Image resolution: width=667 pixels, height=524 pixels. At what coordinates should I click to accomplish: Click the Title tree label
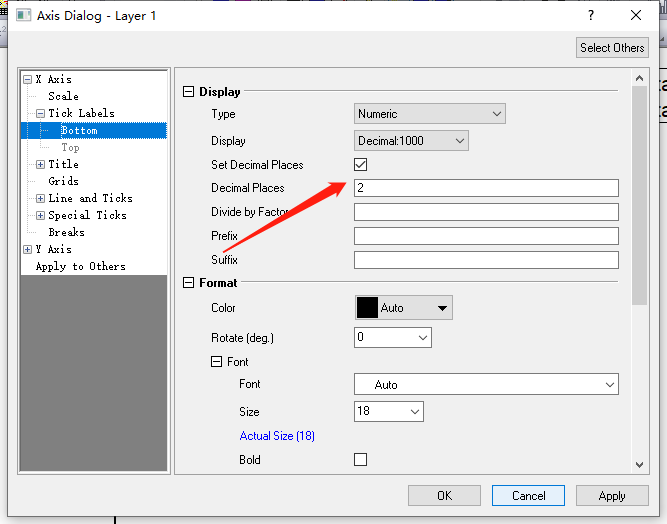63,164
